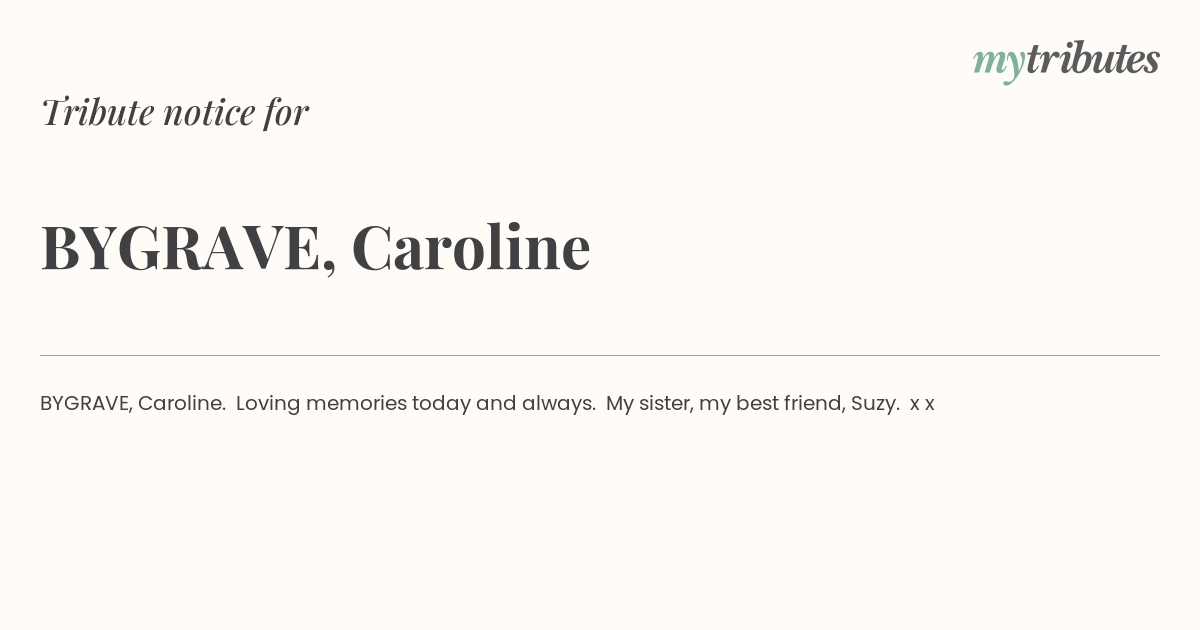
Task: Click the word "notice" in the italic heading
Action: pos(209,112)
